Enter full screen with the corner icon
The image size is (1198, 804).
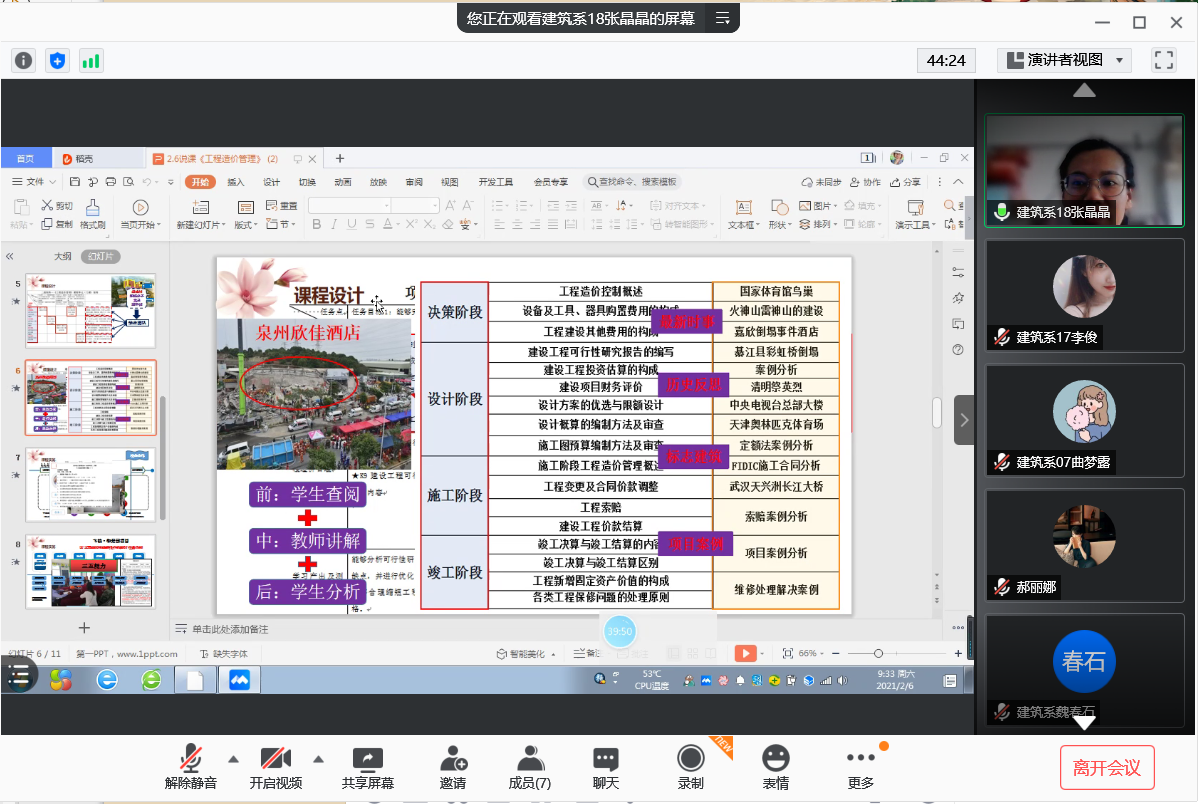coord(1163,60)
